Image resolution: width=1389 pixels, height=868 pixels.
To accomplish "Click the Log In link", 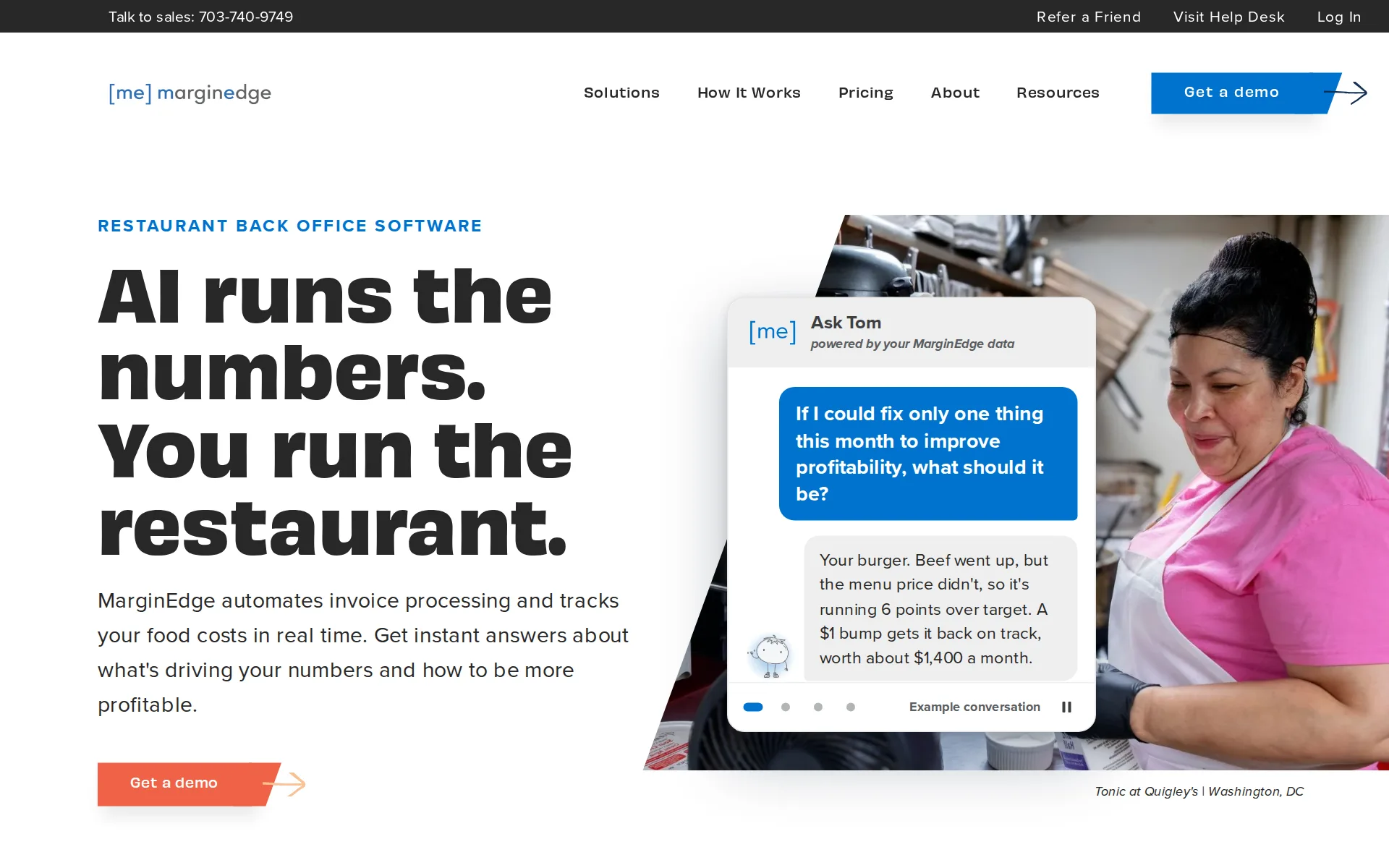I will pyautogui.click(x=1338, y=17).
